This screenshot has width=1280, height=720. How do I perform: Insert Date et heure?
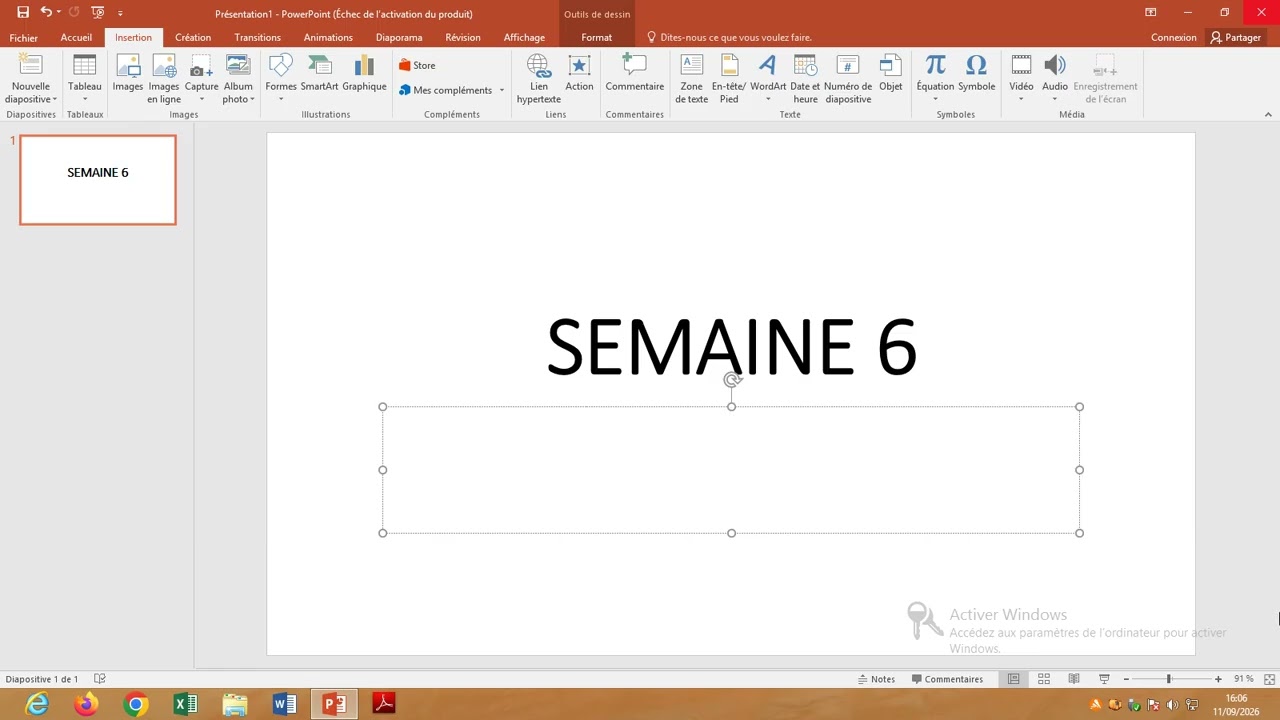tap(805, 78)
